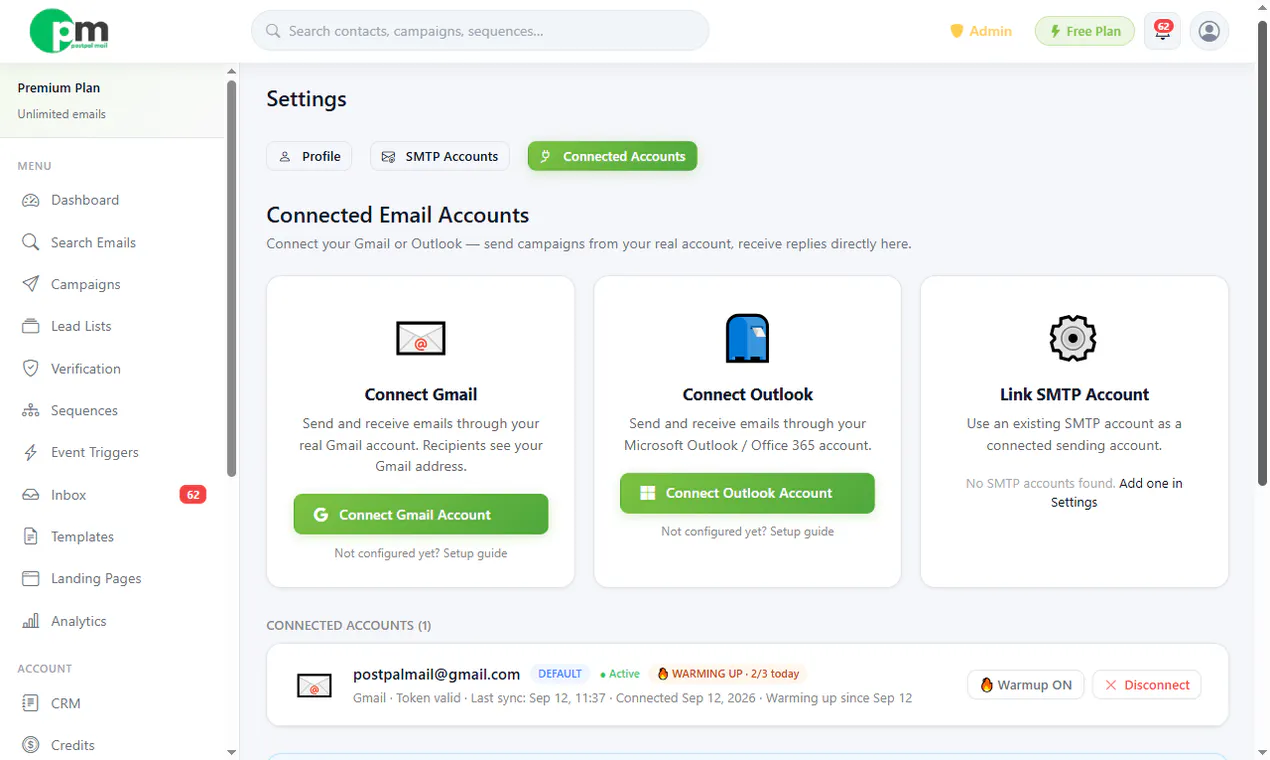Open the Profile settings tab

click(x=309, y=156)
